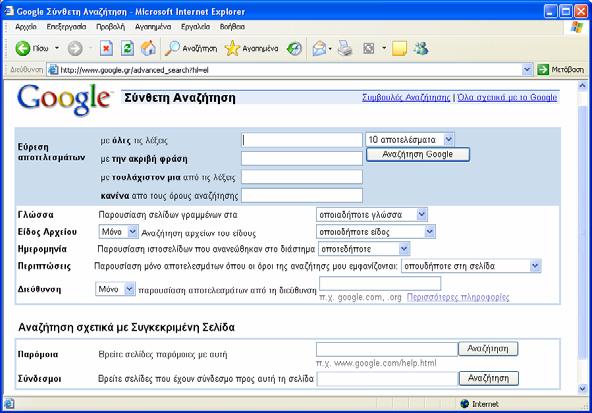The height and width of the screenshot is (413, 592).
Task: Click the Internet zone status bar indicator
Action: click(x=480, y=404)
